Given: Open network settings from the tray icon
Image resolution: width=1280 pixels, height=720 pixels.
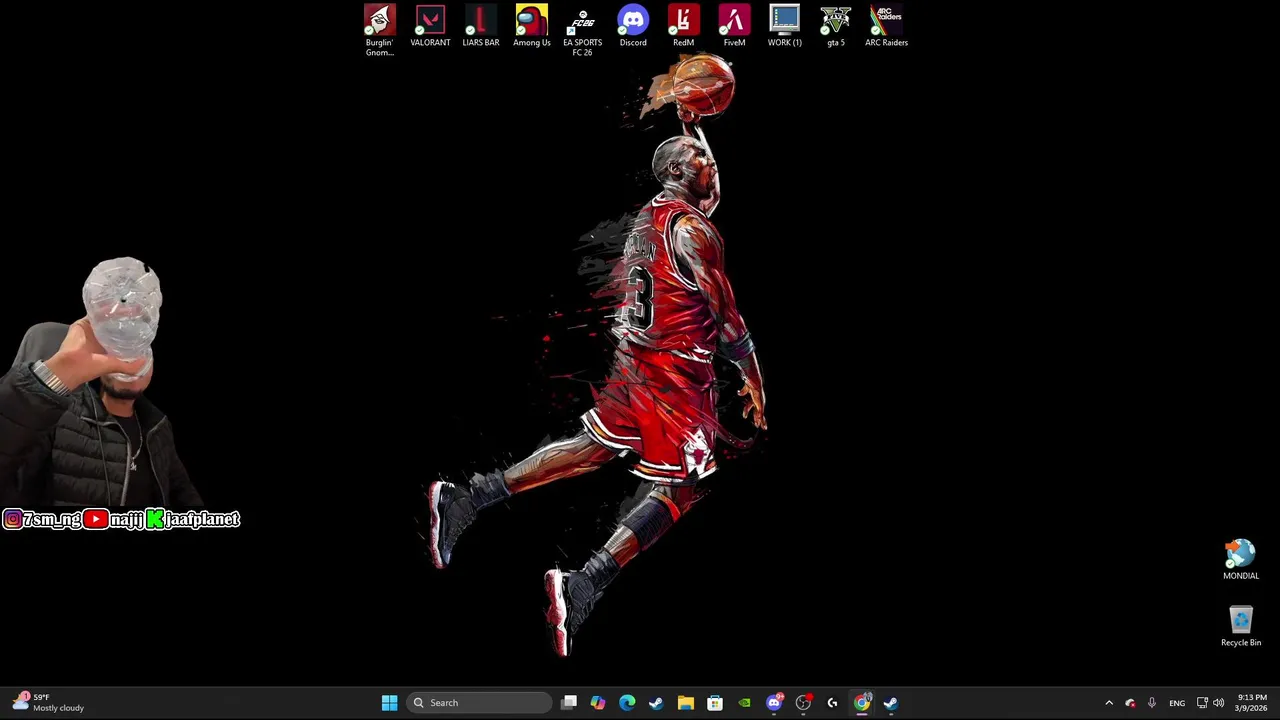Looking at the screenshot, I should coord(1202,703).
